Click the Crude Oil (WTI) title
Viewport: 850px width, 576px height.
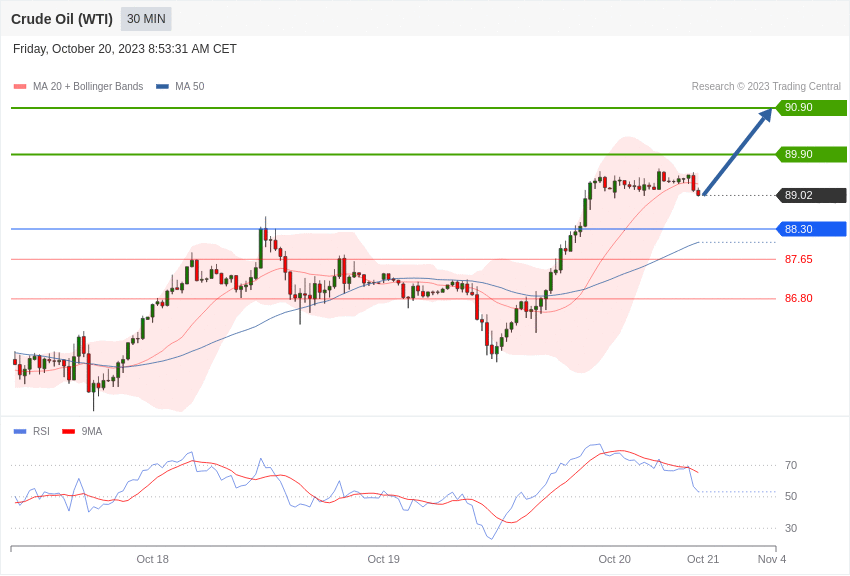(x=62, y=19)
